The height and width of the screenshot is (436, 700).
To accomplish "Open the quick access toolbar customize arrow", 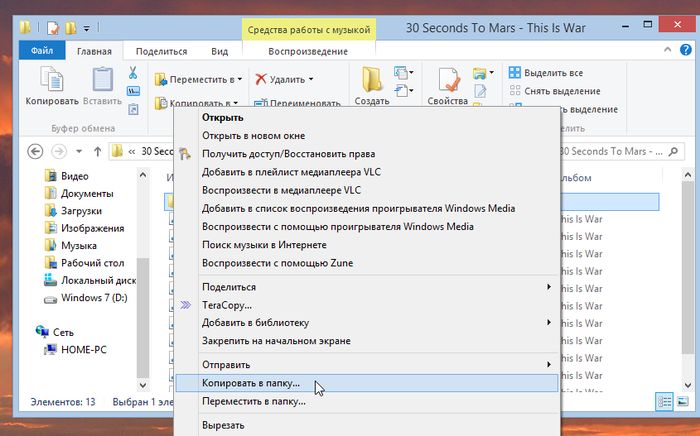I will pyautogui.click(x=87, y=28).
